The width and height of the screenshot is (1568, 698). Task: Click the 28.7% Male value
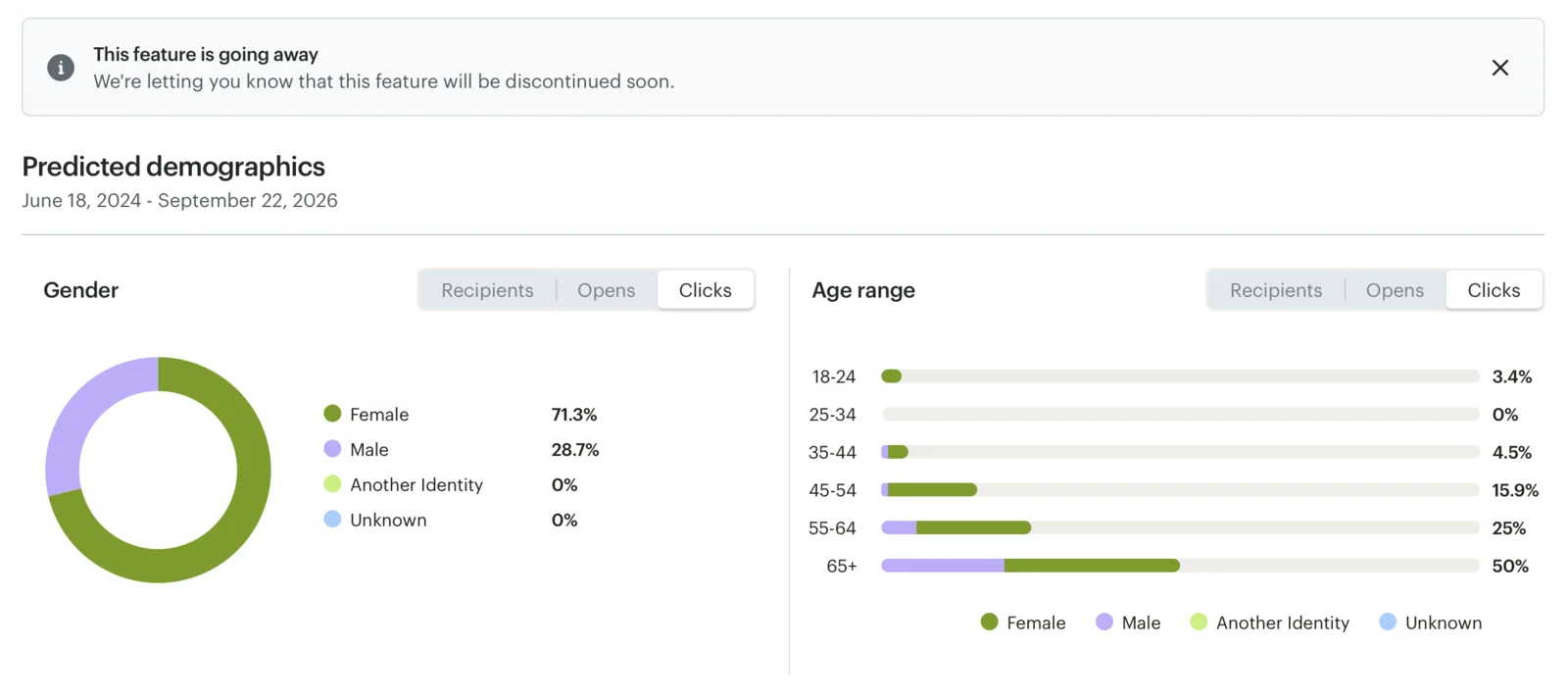click(x=575, y=450)
